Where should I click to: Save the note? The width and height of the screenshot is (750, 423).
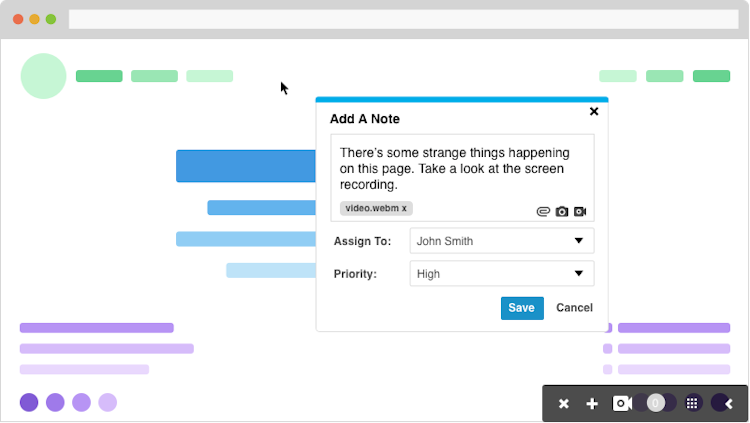point(521,308)
